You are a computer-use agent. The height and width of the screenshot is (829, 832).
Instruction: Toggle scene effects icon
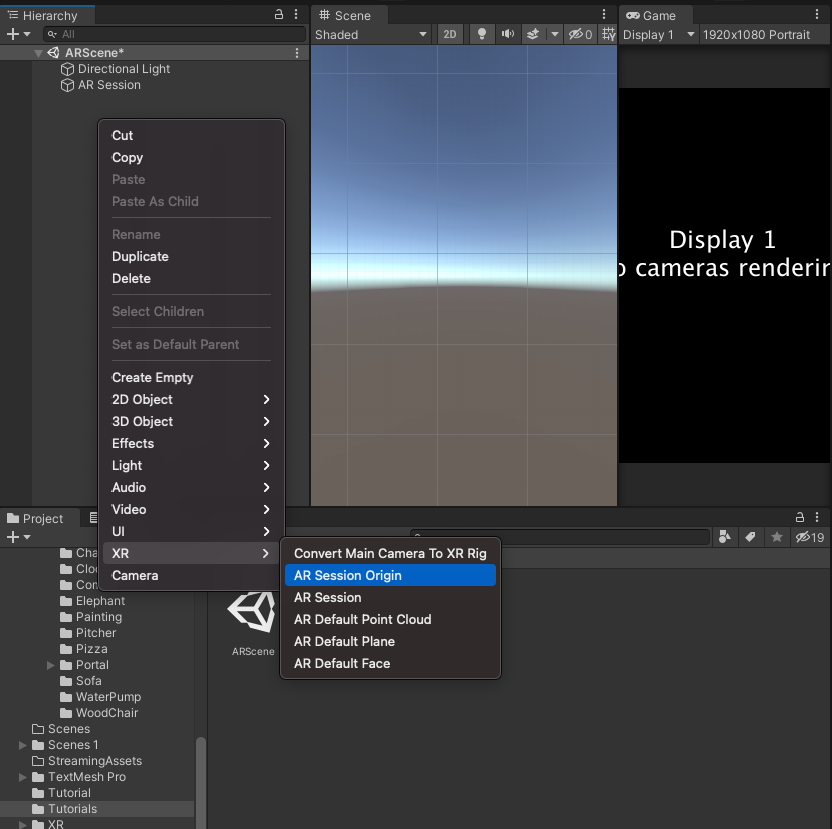[x=533, y=34]
